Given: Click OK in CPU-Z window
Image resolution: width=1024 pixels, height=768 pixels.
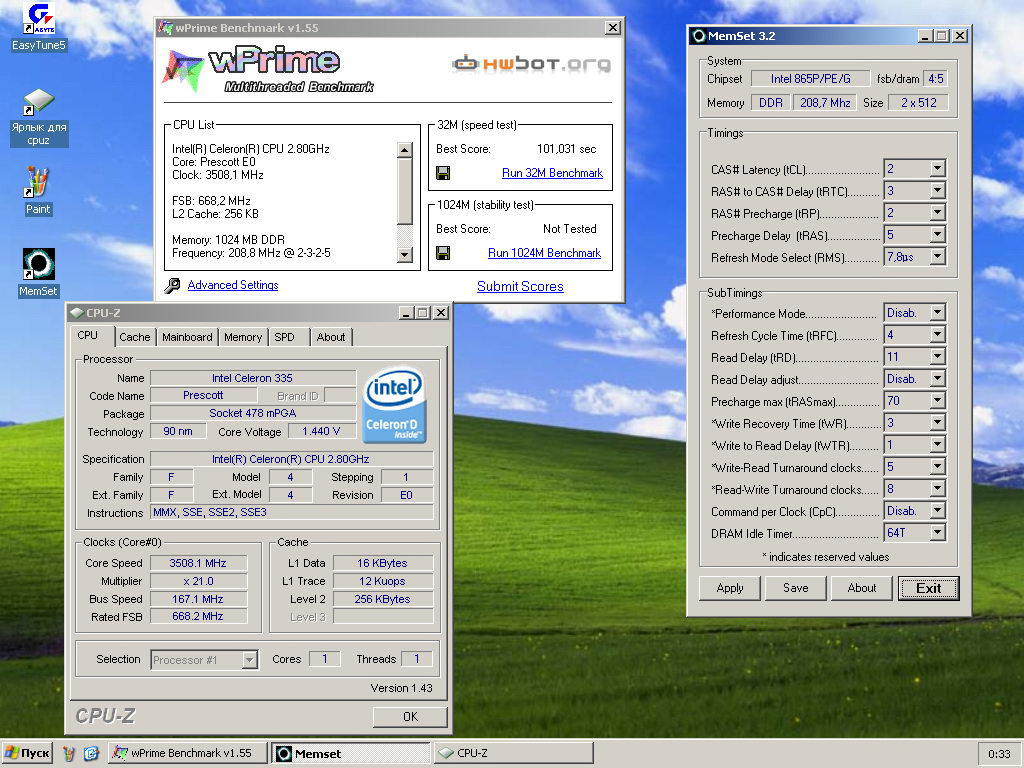Looking at the screenshot, I should tap(410, 716).
